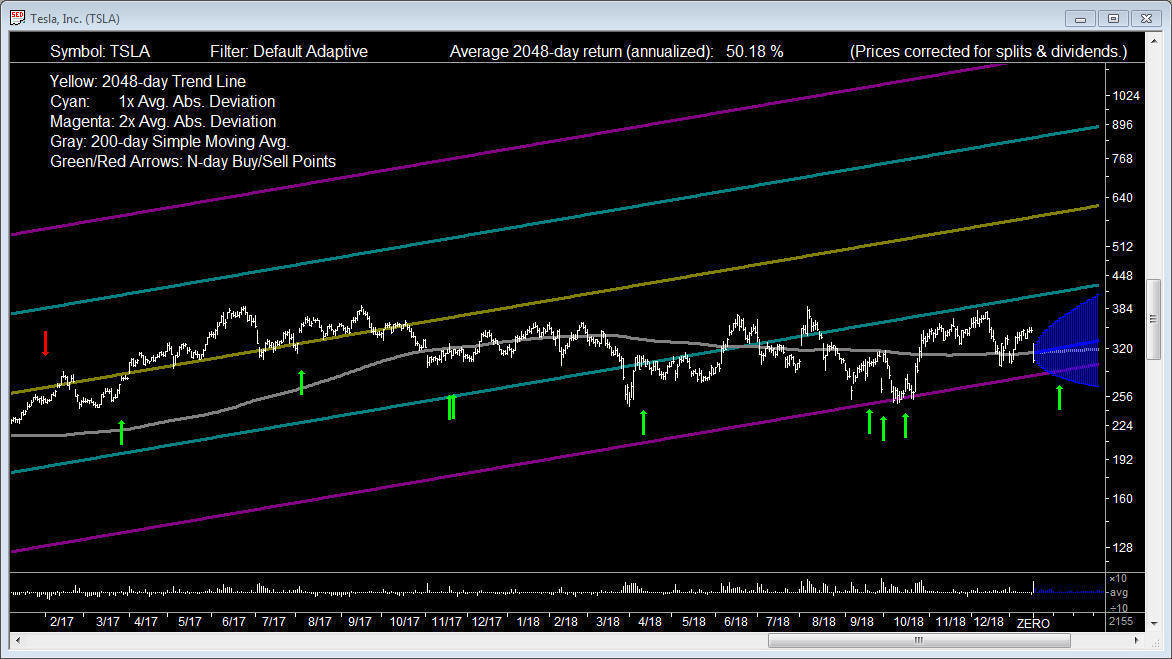This screenshot has width=1172, height=659.
Task: Click "Magenta: 2x Avg. Abs. Deviation" legend entry
Action: pyautogui.click(x=163, y=122)
